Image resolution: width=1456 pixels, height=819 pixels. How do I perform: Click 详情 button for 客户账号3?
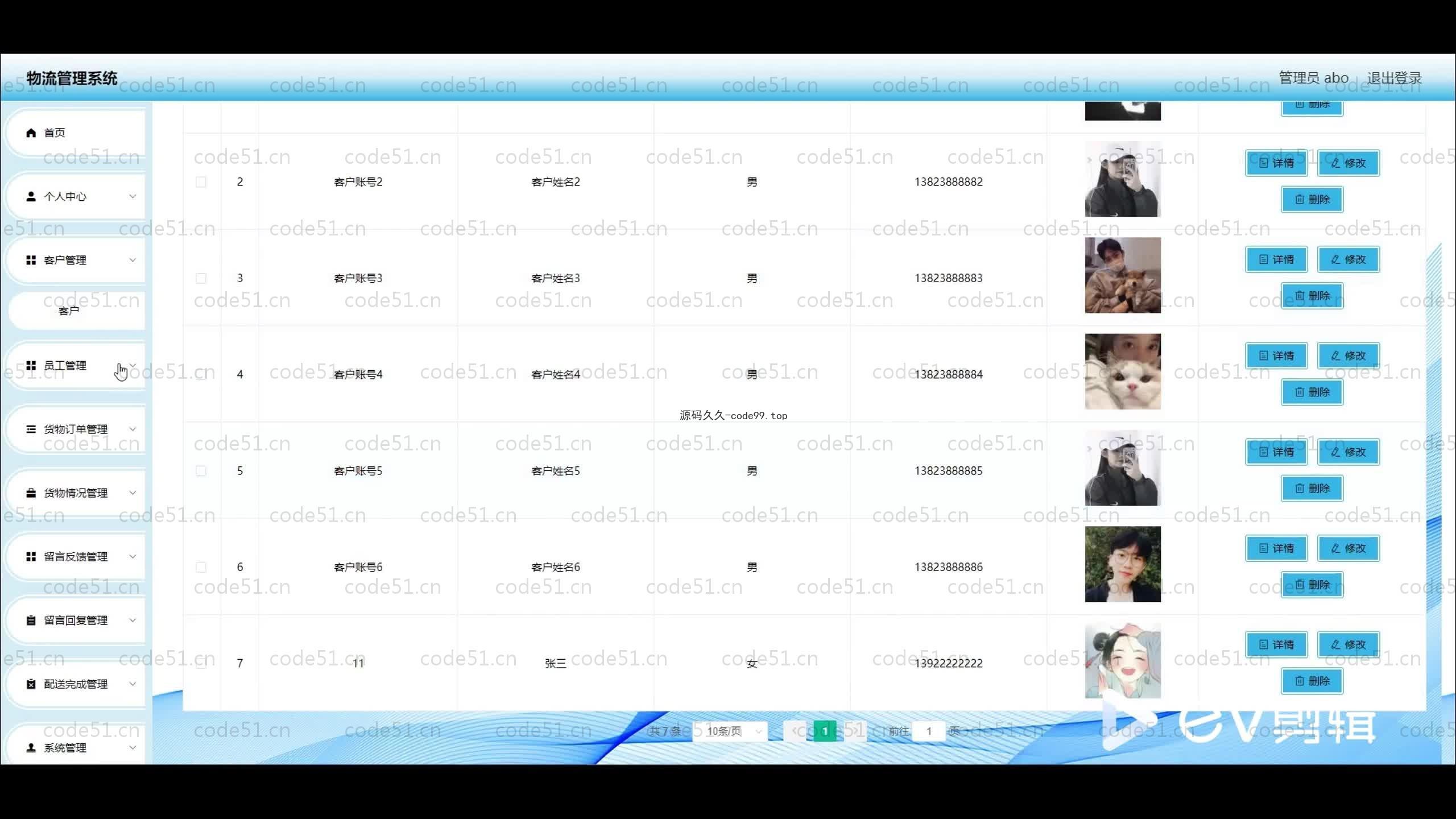[1276, 260]
